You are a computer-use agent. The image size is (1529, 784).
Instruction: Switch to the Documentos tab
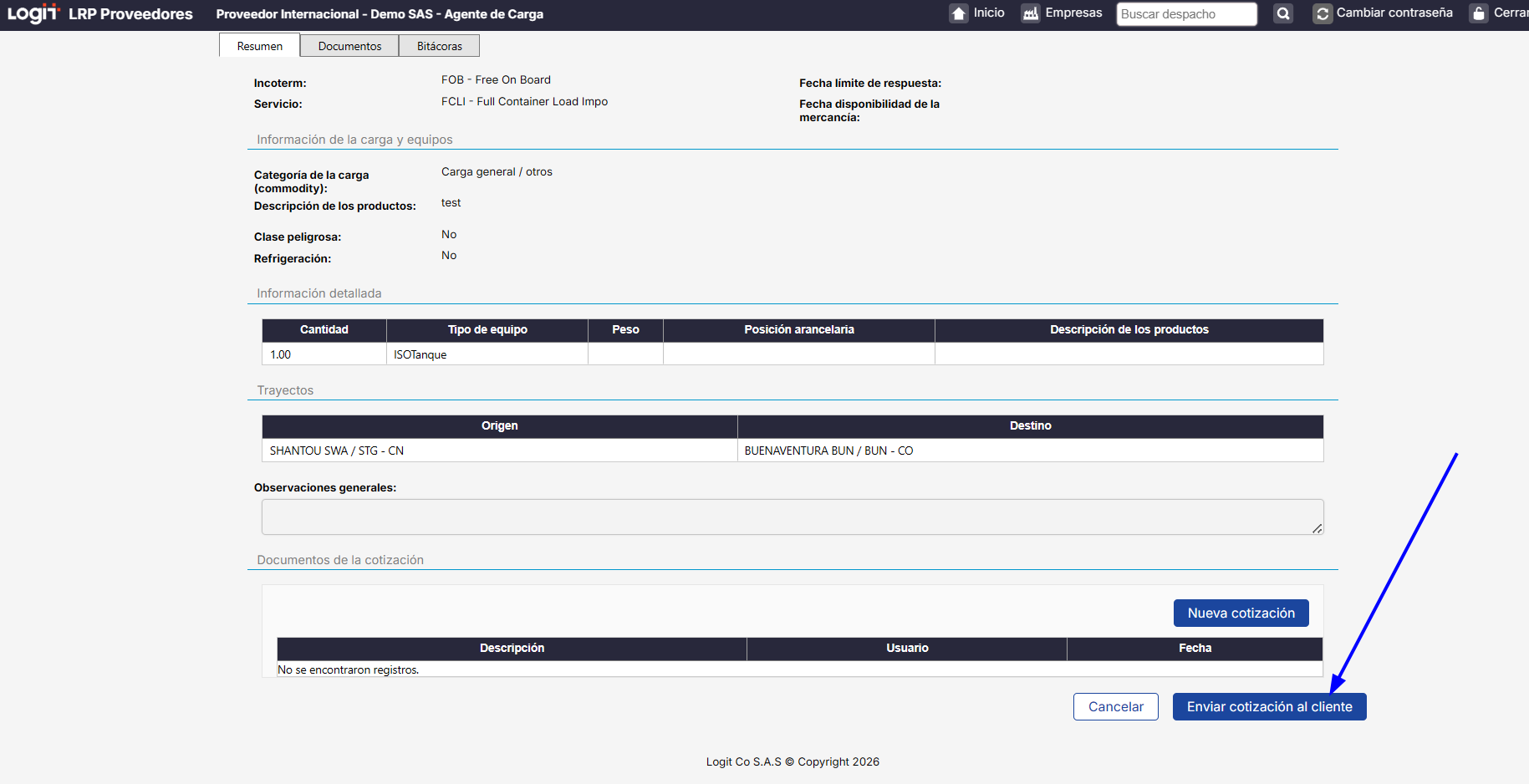pyautogui.click(x=349, y=46)
